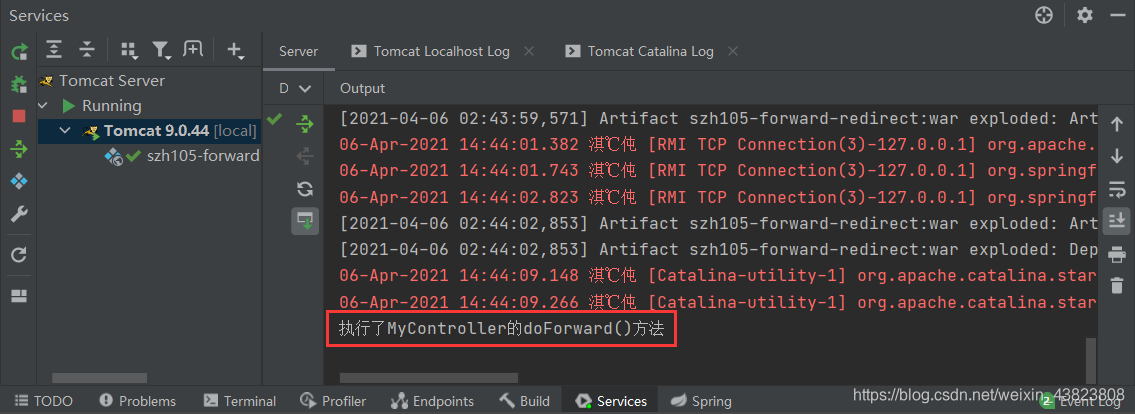
Task: Open the Terminal tool window
Action: [x=240, y=401]
